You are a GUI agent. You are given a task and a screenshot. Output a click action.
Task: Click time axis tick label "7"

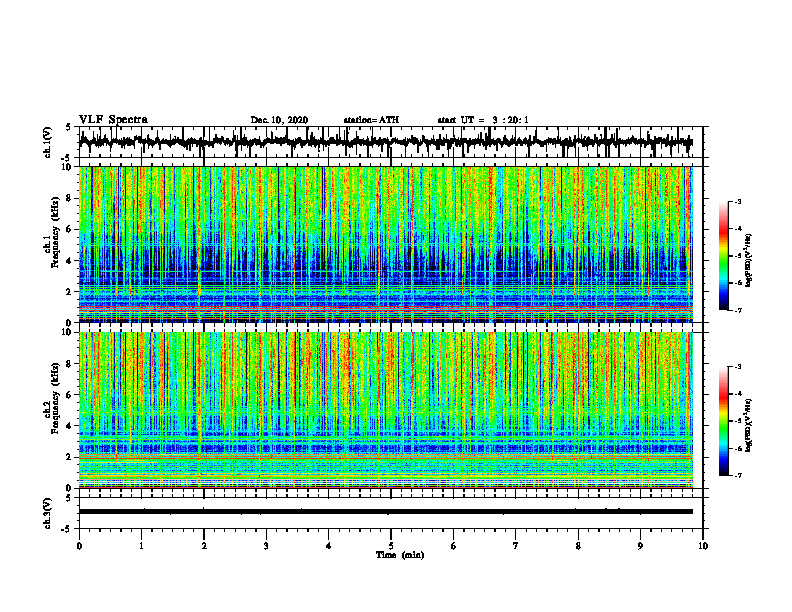516,546
